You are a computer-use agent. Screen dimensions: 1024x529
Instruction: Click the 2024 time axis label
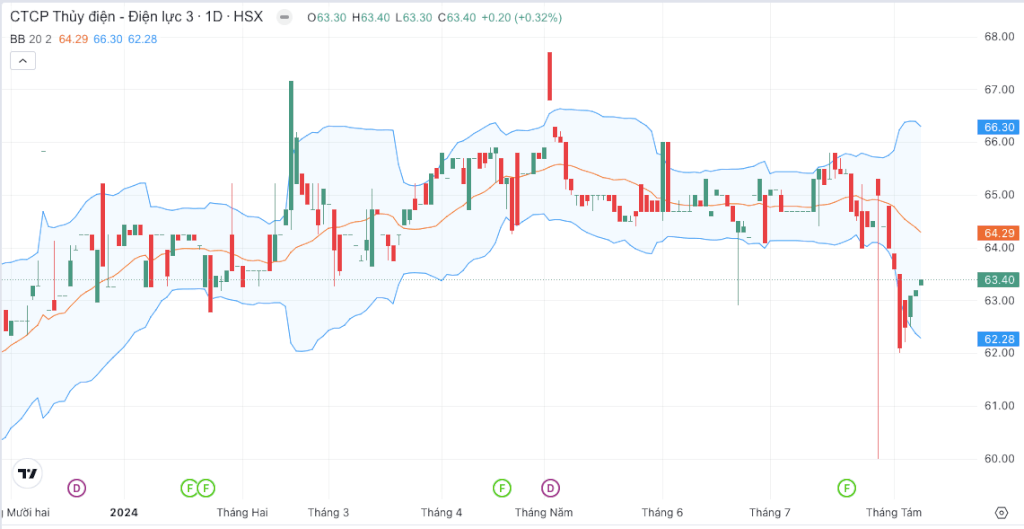pyautogui.click(x=123, y=513)
